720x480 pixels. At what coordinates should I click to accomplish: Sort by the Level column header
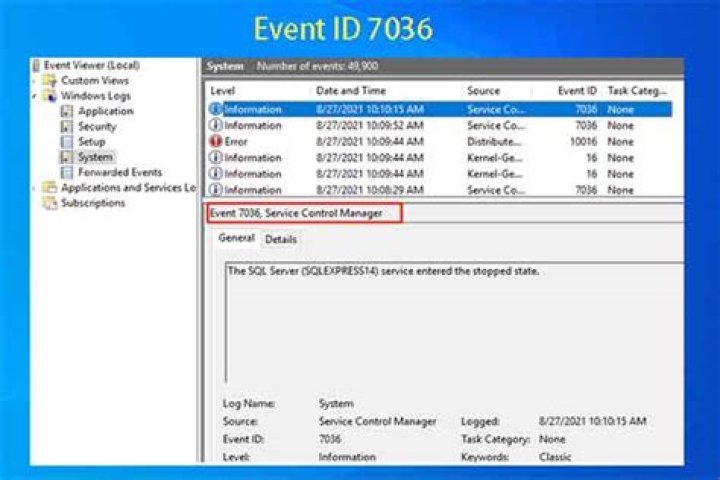(223, 91)
